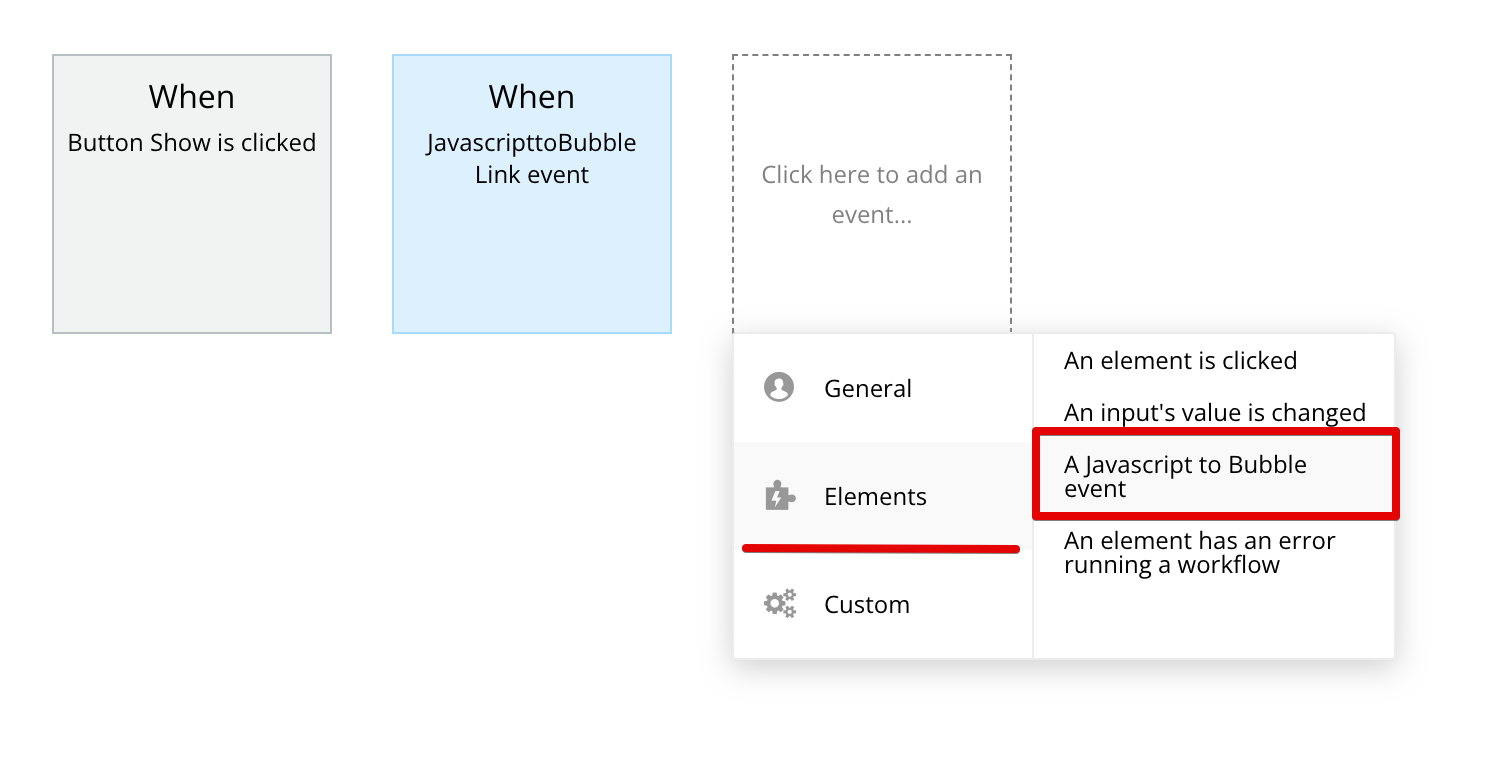Choose the Custom category in event menu

(x=883, y=604)
